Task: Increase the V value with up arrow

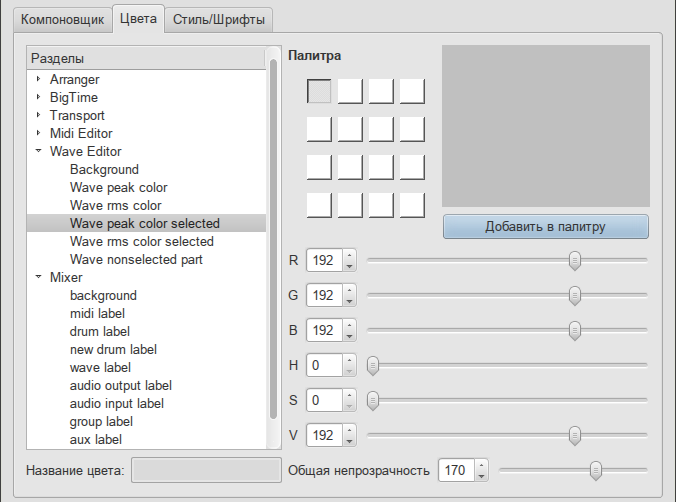Action: point(349,430)
